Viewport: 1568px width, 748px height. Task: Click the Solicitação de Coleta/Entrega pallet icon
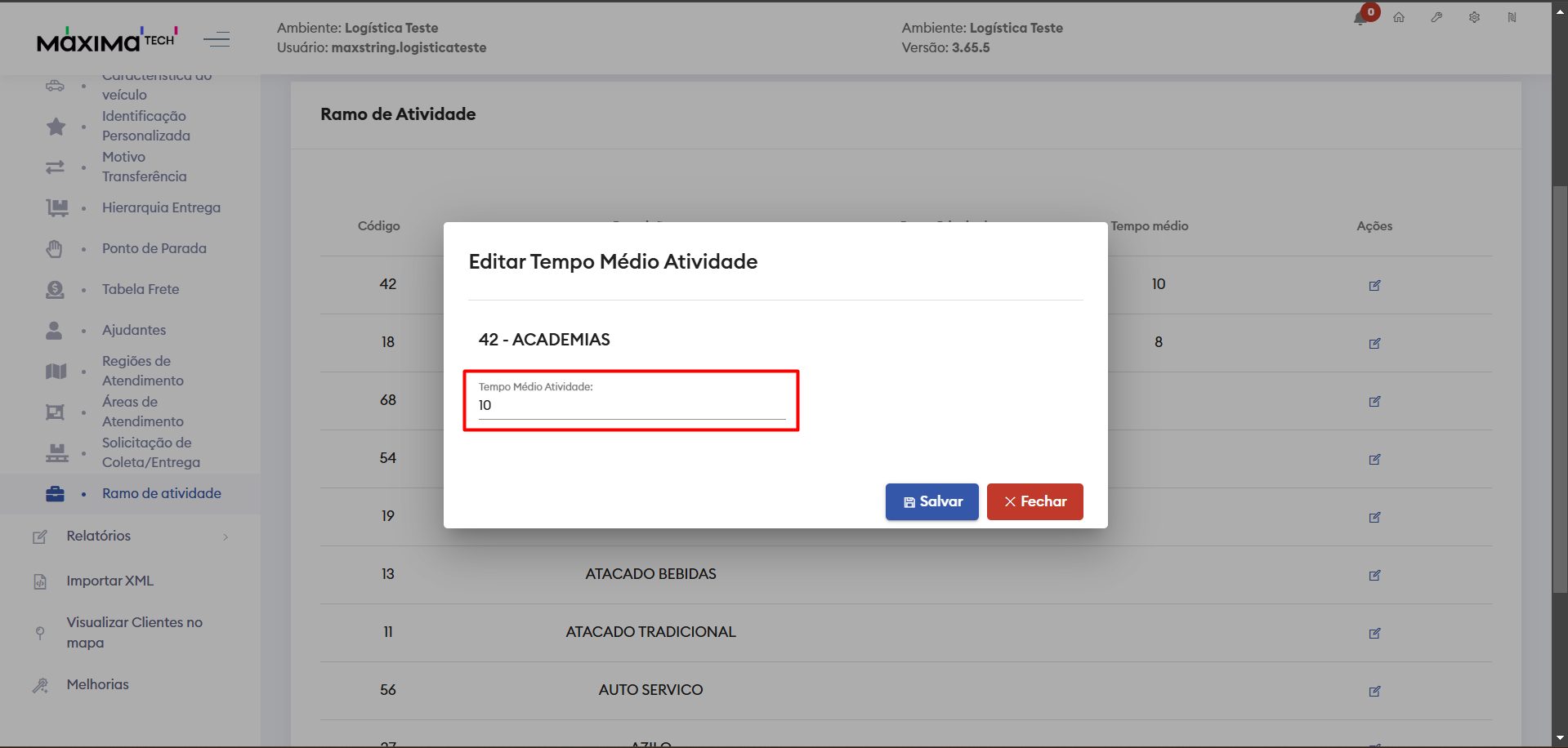click(56, 453)
